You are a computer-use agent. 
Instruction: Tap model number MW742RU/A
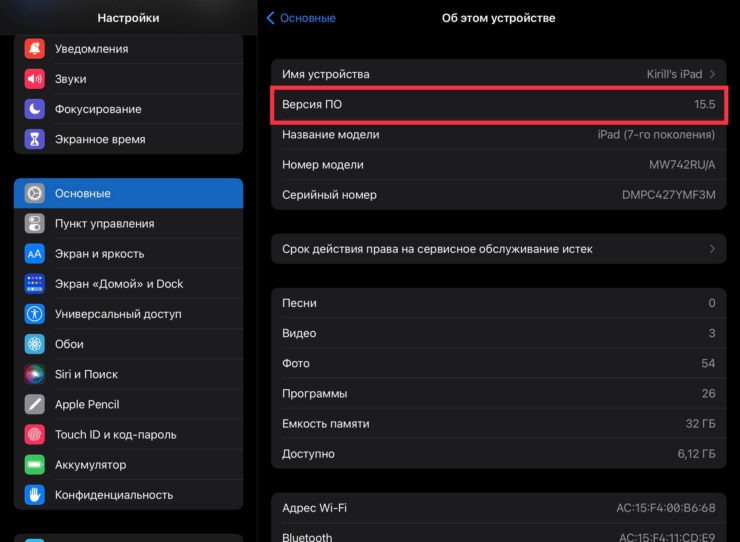682,165
